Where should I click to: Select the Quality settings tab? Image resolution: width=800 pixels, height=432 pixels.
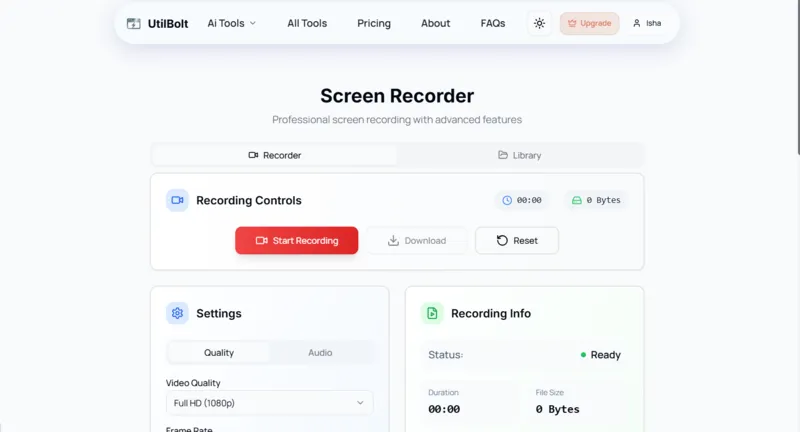[219, 352]
